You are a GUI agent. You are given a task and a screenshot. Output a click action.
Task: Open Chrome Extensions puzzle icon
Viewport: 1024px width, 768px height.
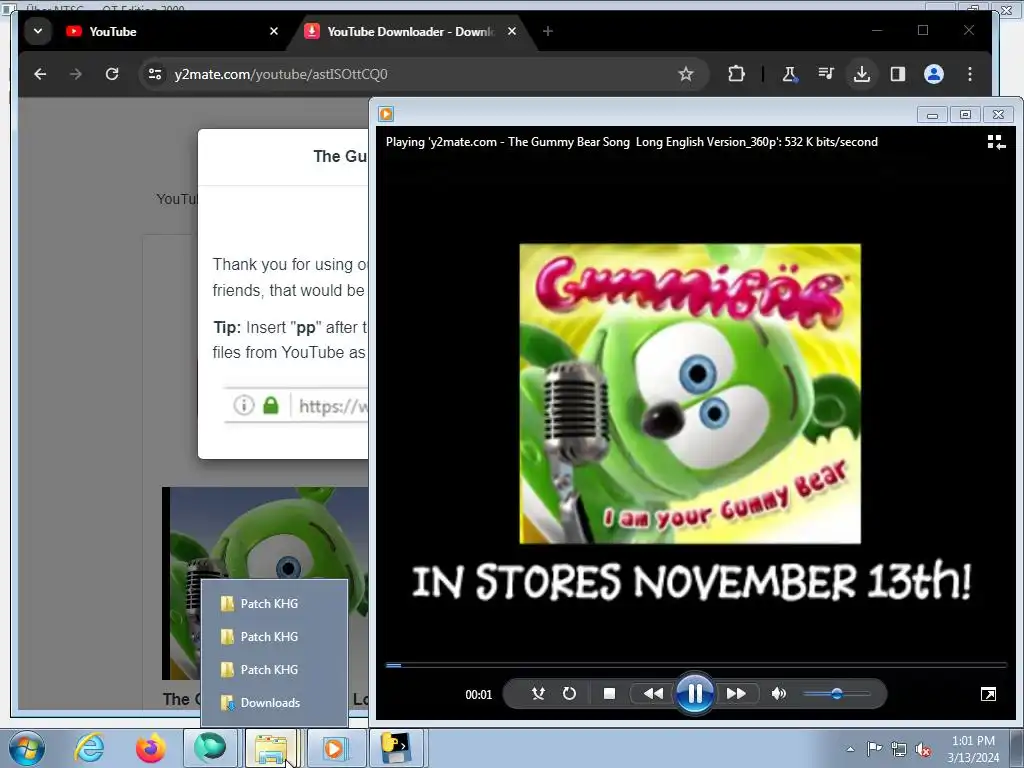point(736,74)
